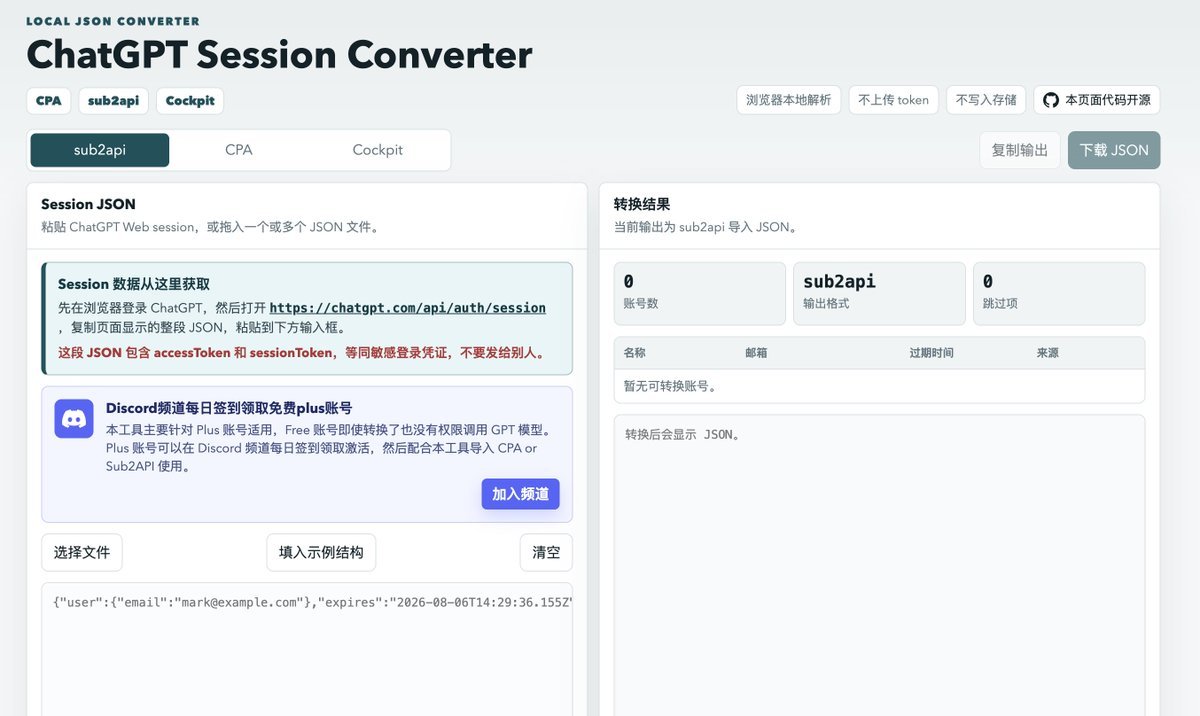The height and width of the screenshot is (716, 1200).
Task: Click the 浏览器本地解析 badge
Action: [x=789, y=100]
